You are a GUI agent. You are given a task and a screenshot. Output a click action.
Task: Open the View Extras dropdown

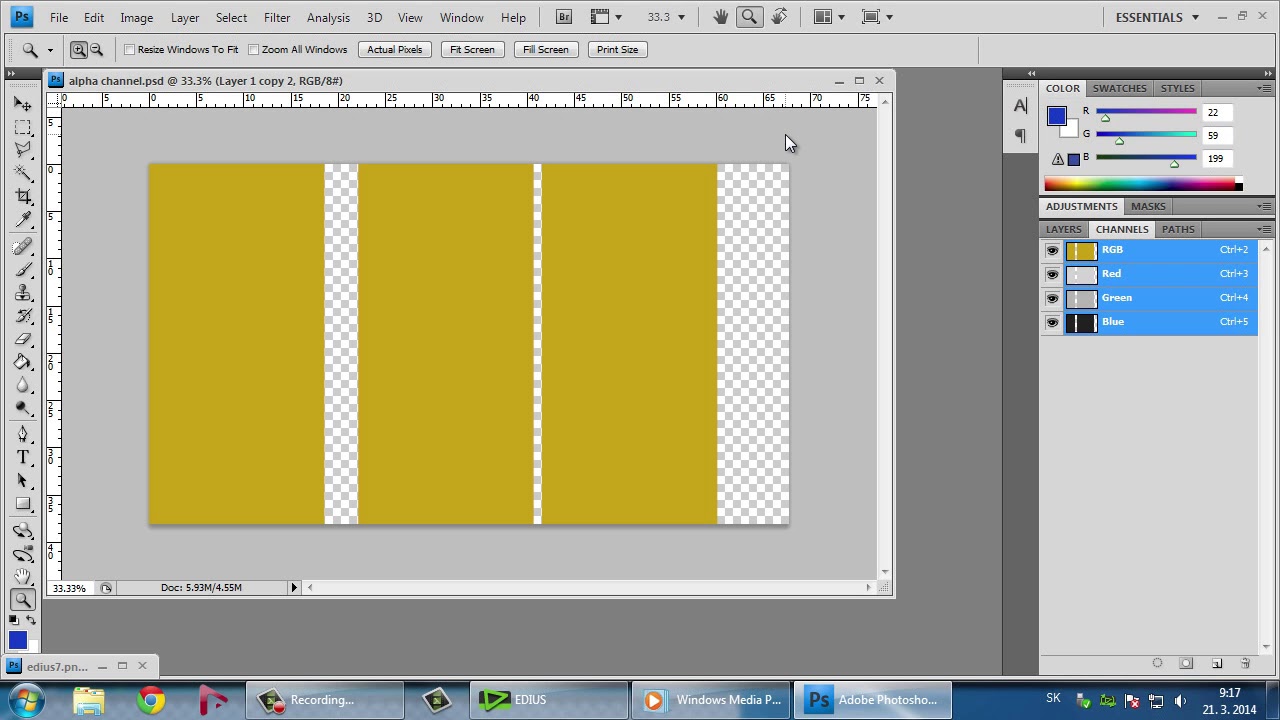[606, 17]
